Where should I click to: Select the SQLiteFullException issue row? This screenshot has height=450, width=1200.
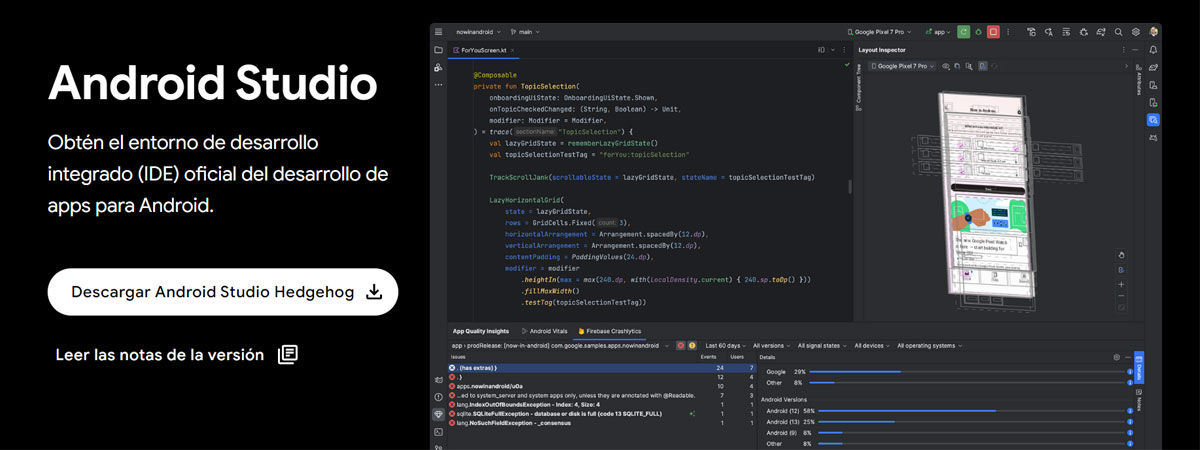click(x=602, y=413)
